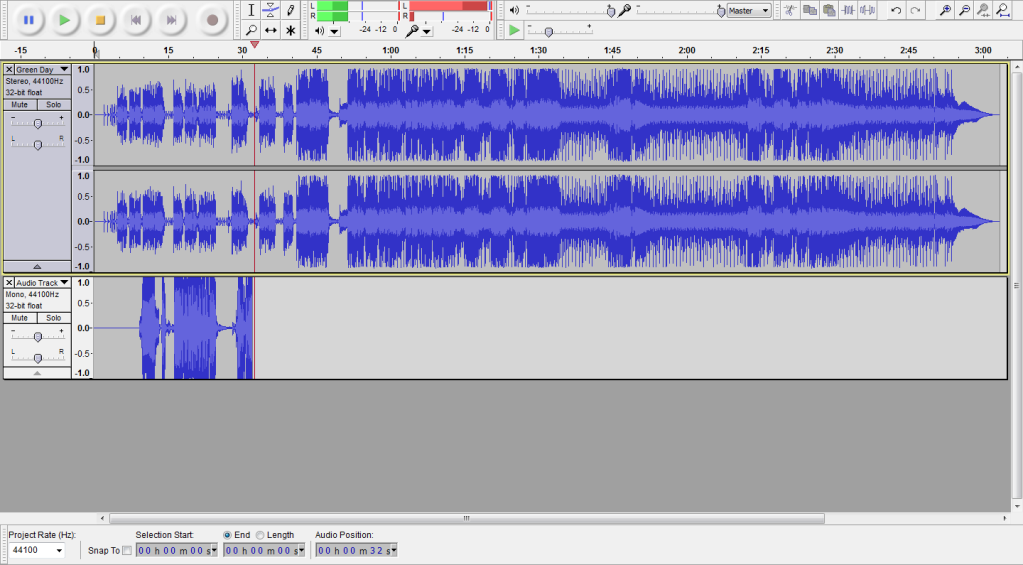Open the Green Day track dropdown menu
Viewport: 1023px width, 565px height.
coord(64,70)
